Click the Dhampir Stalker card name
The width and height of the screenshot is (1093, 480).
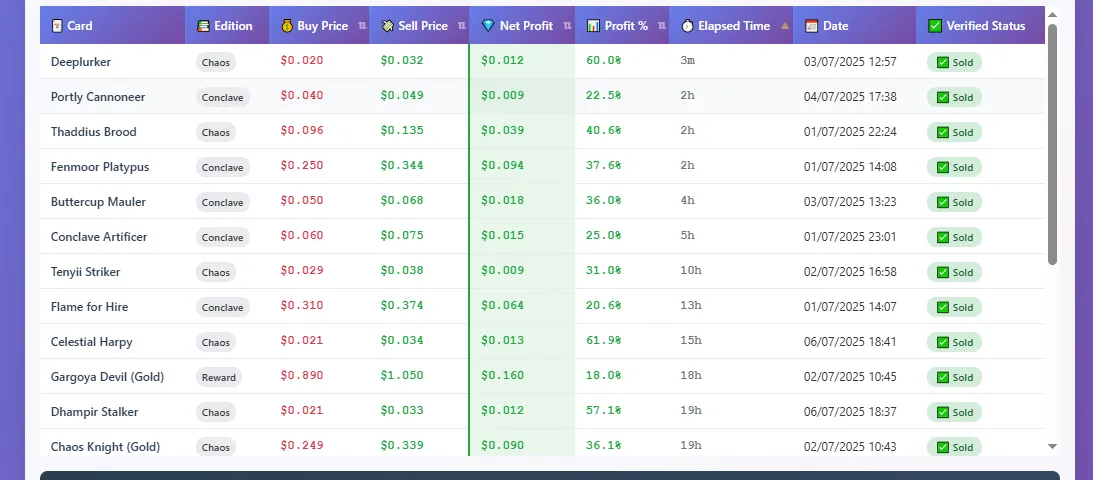click(95, 412)
